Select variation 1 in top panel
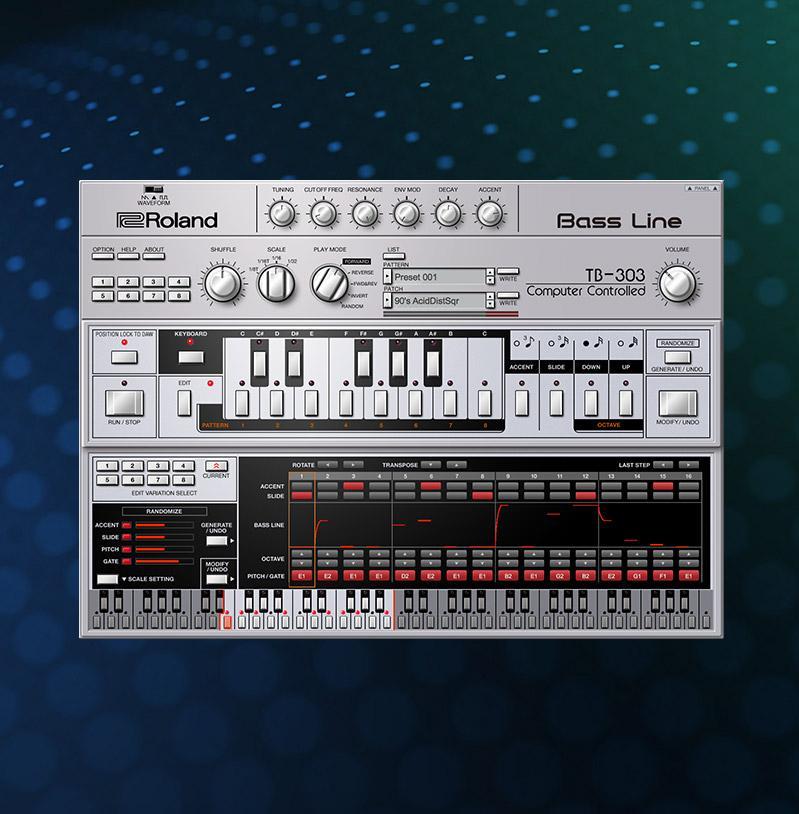 (x=103, y=282)
